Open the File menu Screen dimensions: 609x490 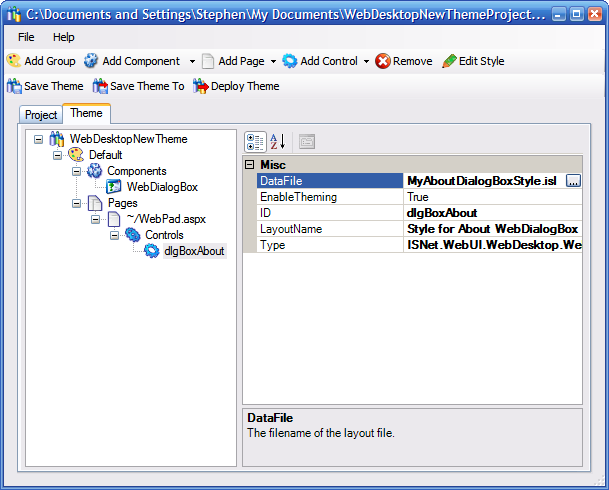[x=26, y=37]
